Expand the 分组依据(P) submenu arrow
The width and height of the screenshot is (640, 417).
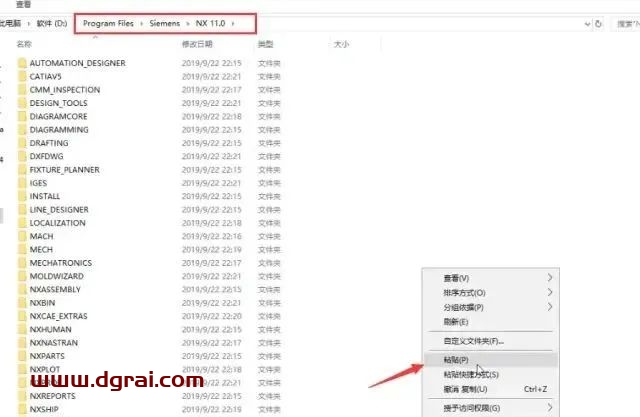pyautogui.click(x=550, y=307)
